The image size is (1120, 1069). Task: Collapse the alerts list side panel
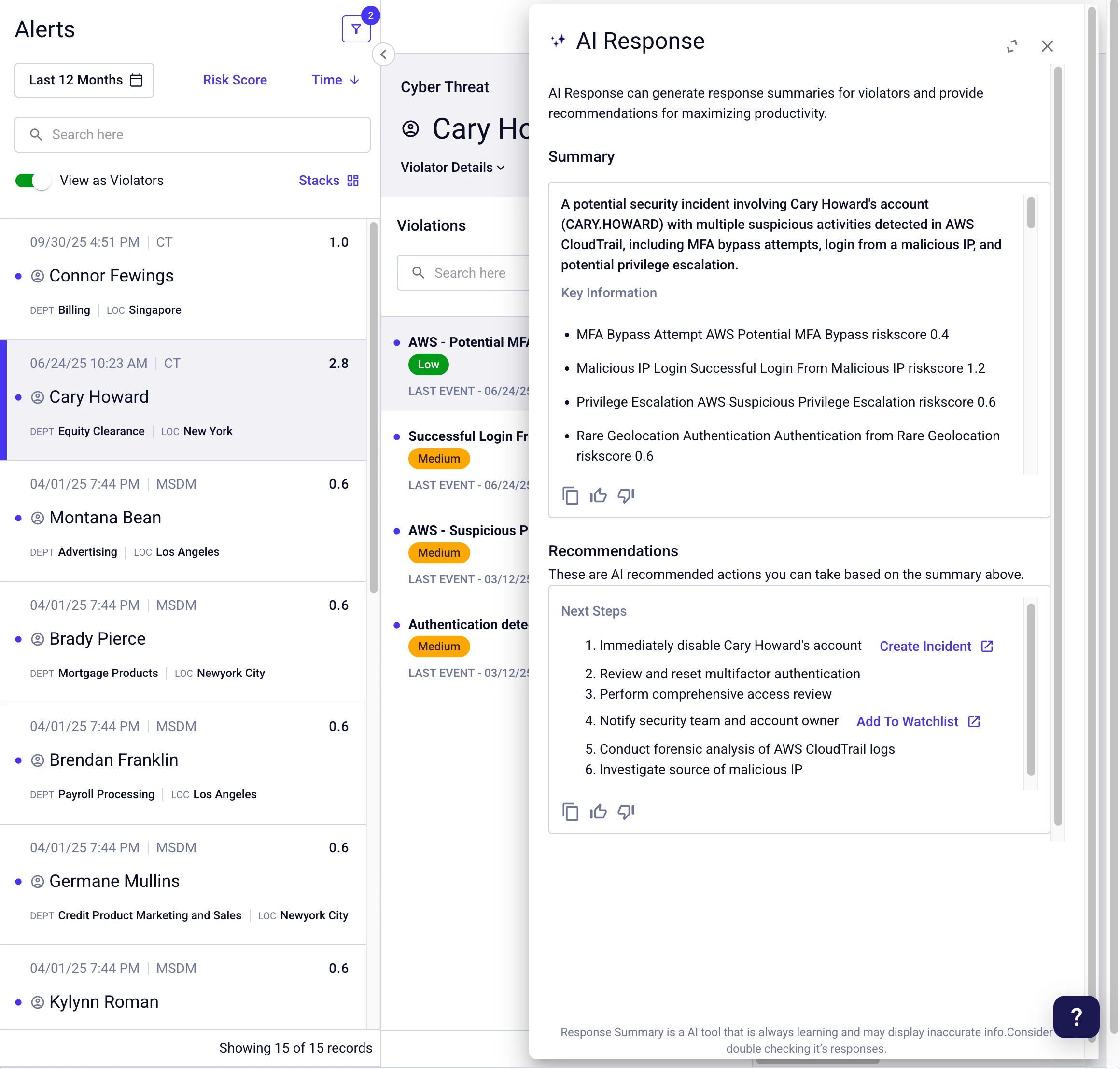point(383,55)
